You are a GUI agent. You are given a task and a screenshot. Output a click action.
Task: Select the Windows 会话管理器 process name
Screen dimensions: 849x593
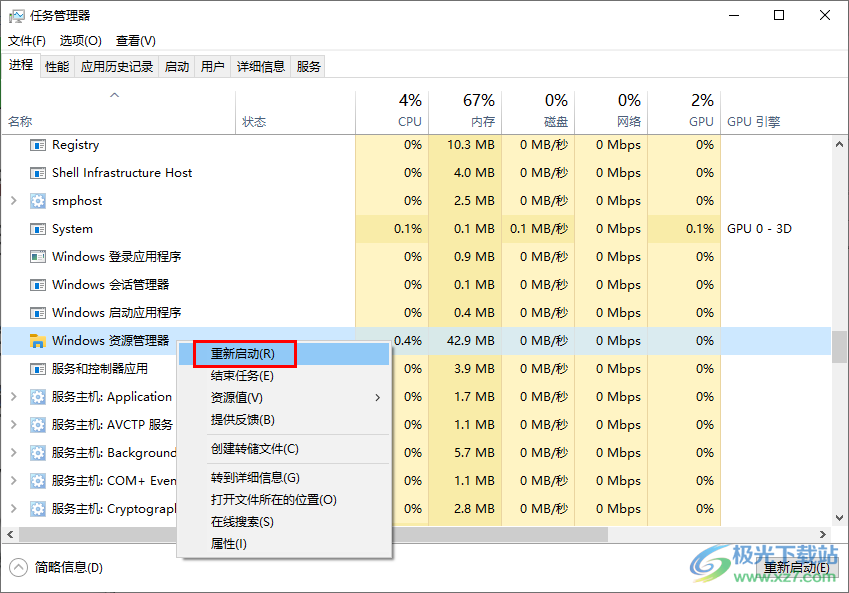[110, 285]
